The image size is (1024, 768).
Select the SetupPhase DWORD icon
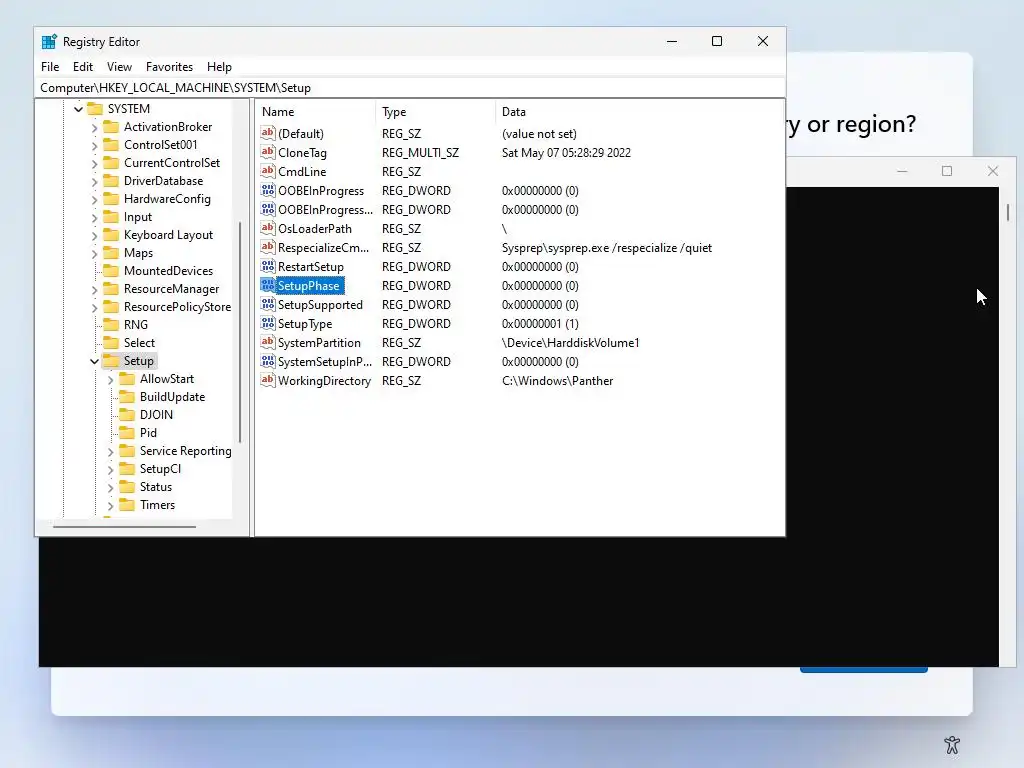[x=268, y=285]
